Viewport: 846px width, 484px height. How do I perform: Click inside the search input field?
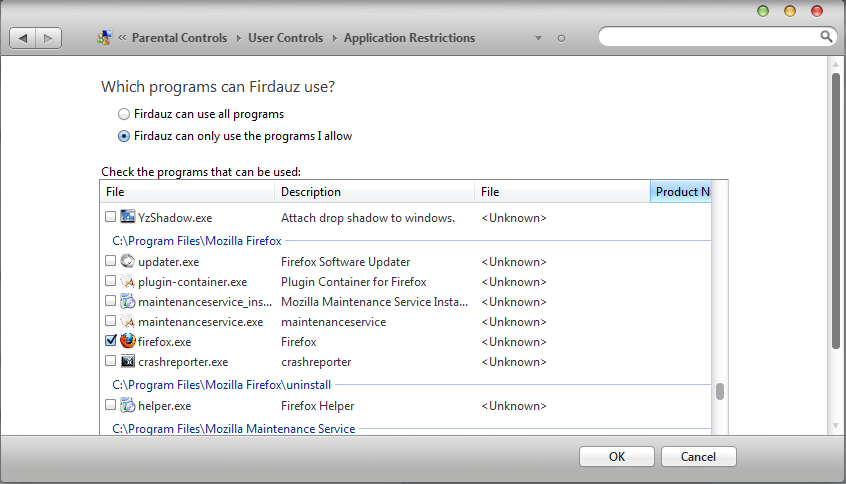(x=709, y=37)
